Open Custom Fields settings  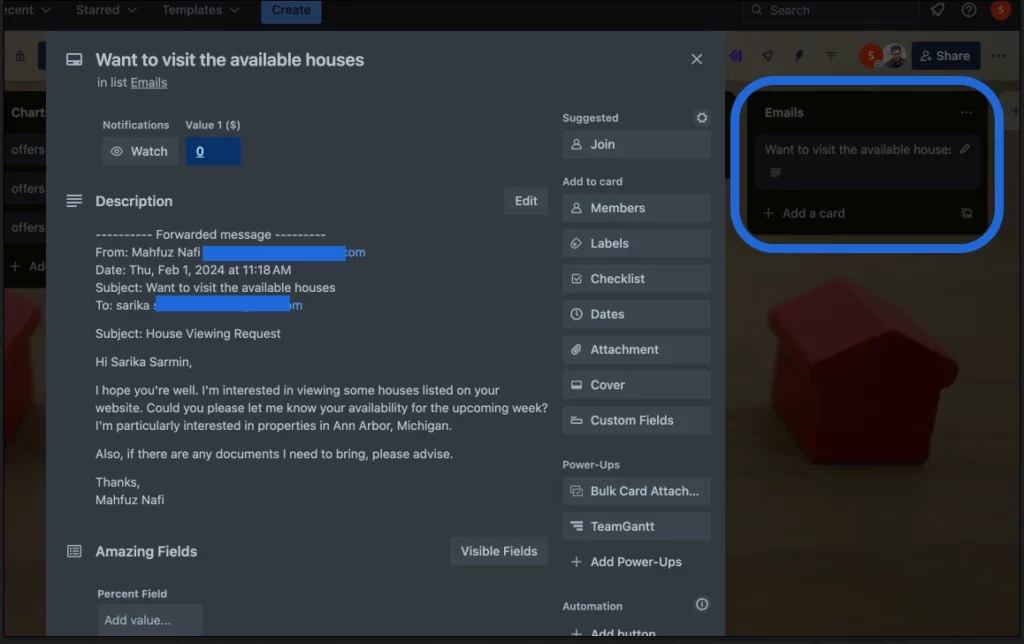636,420
